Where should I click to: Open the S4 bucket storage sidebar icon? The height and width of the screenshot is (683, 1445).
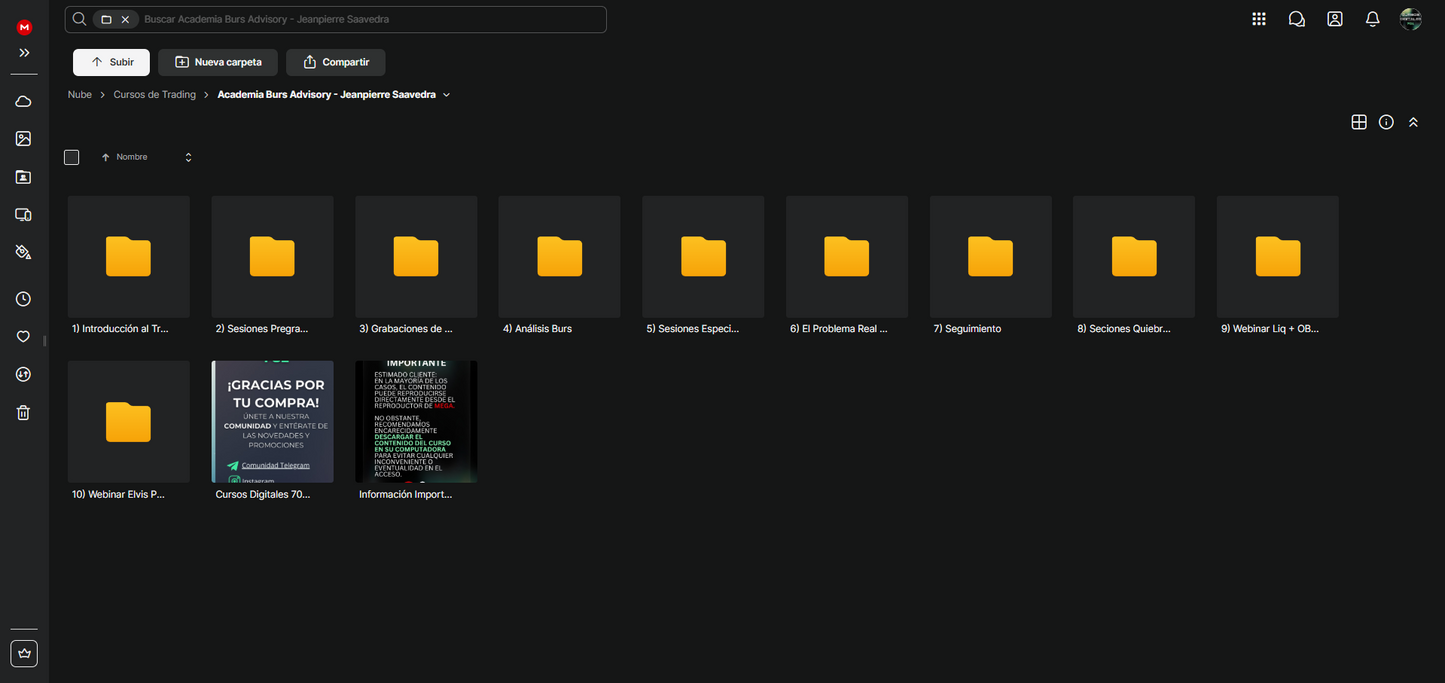click(x=24, y=252)
